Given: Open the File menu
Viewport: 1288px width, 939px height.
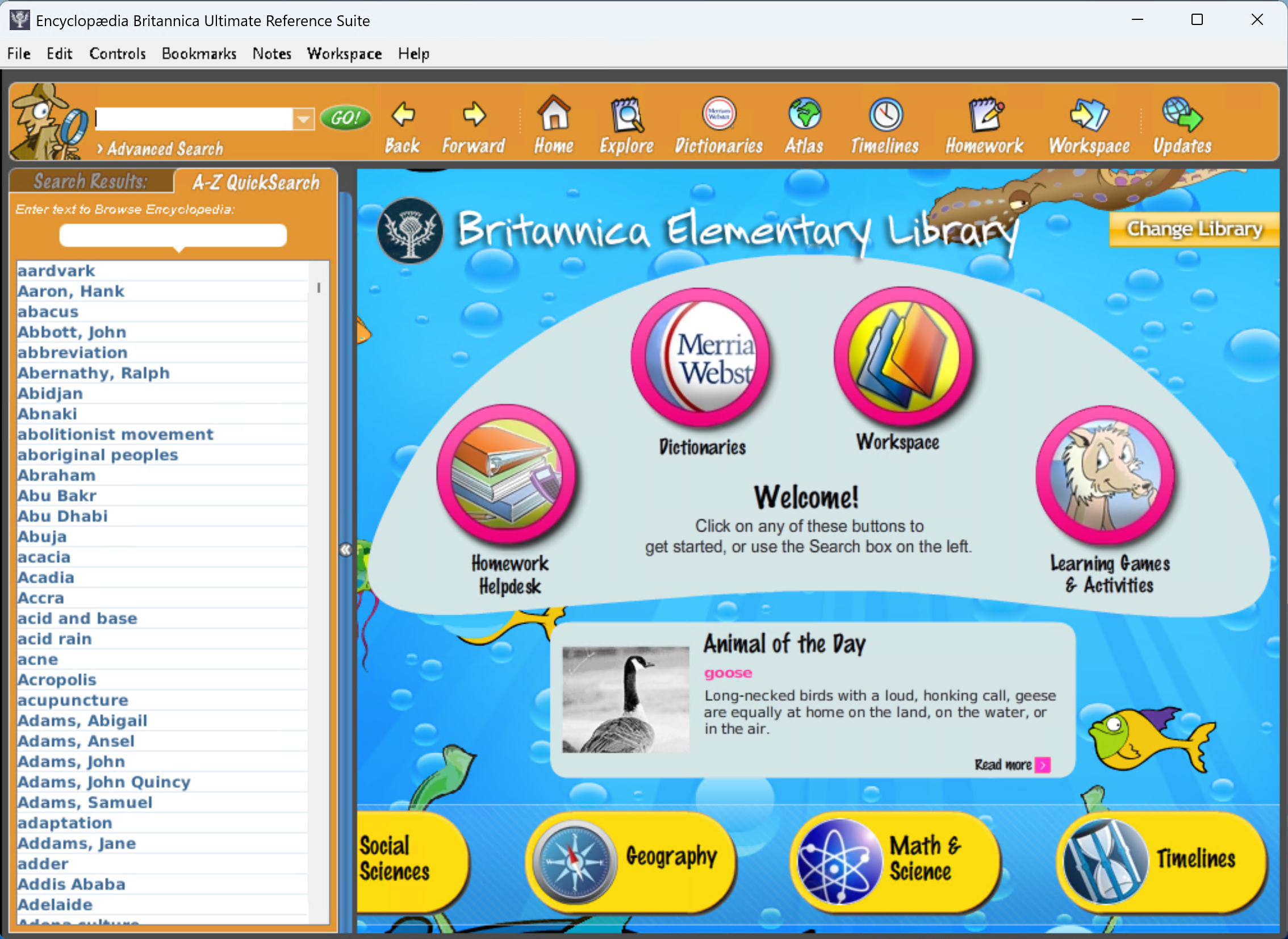Looking at the screenshot, I should coord(19,53).
